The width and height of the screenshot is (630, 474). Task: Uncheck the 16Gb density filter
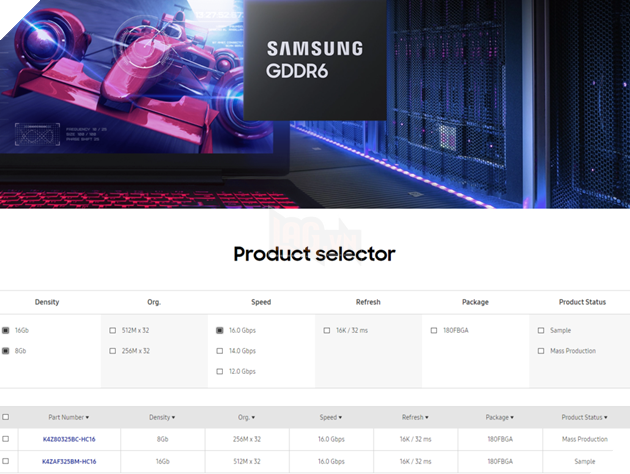pyautogui.click(x=6, y=330)
